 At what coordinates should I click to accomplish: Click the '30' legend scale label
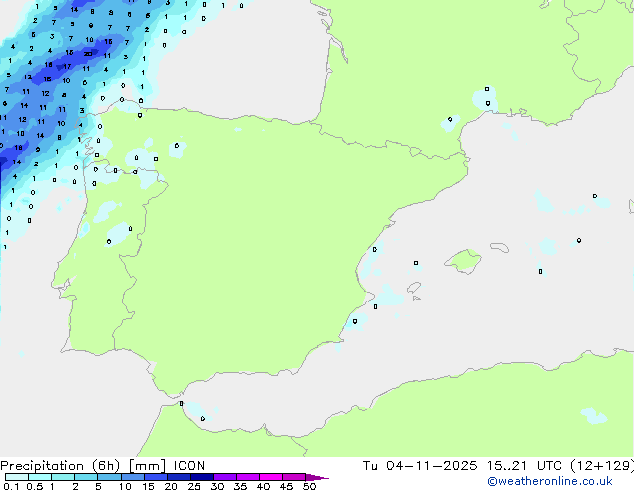pos(217,486)
